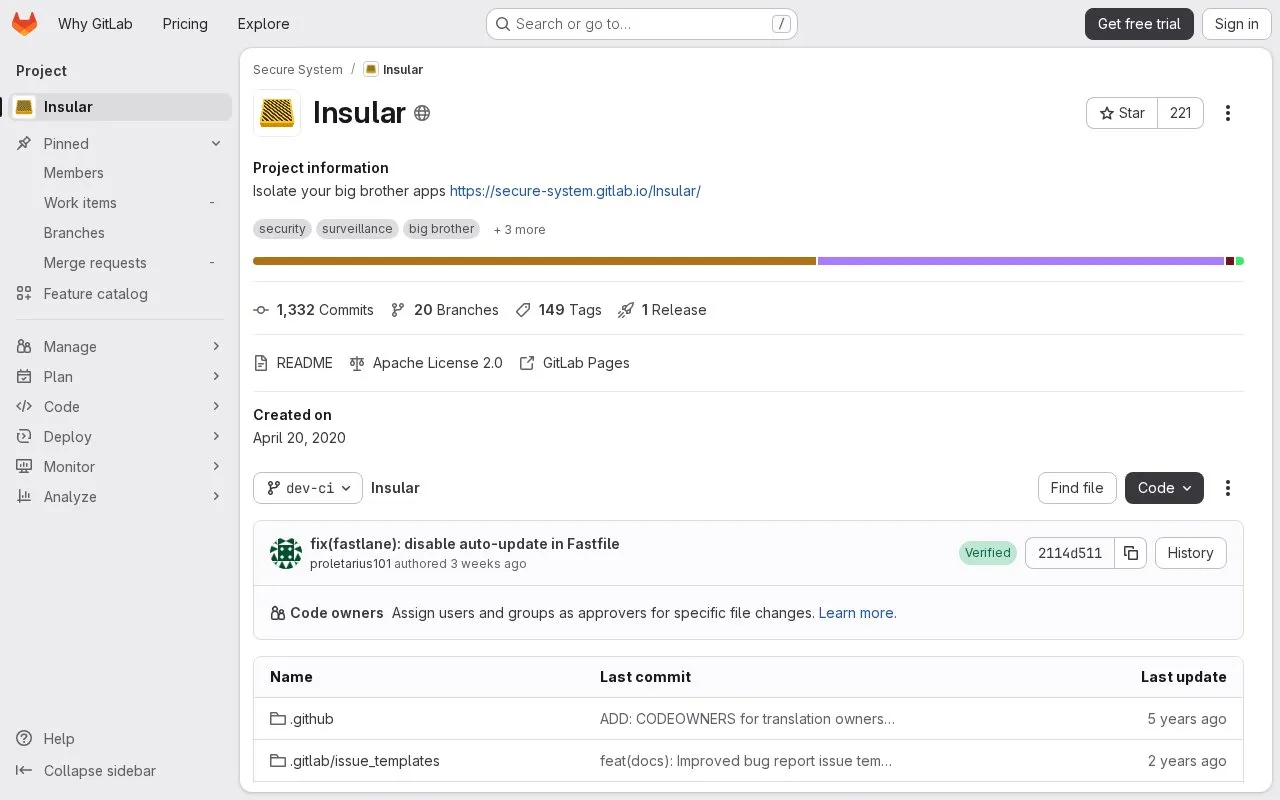This screenshot has height=800, width=1280.
Task: Open commit 2114d511
Action: (x=1070, y=553)
